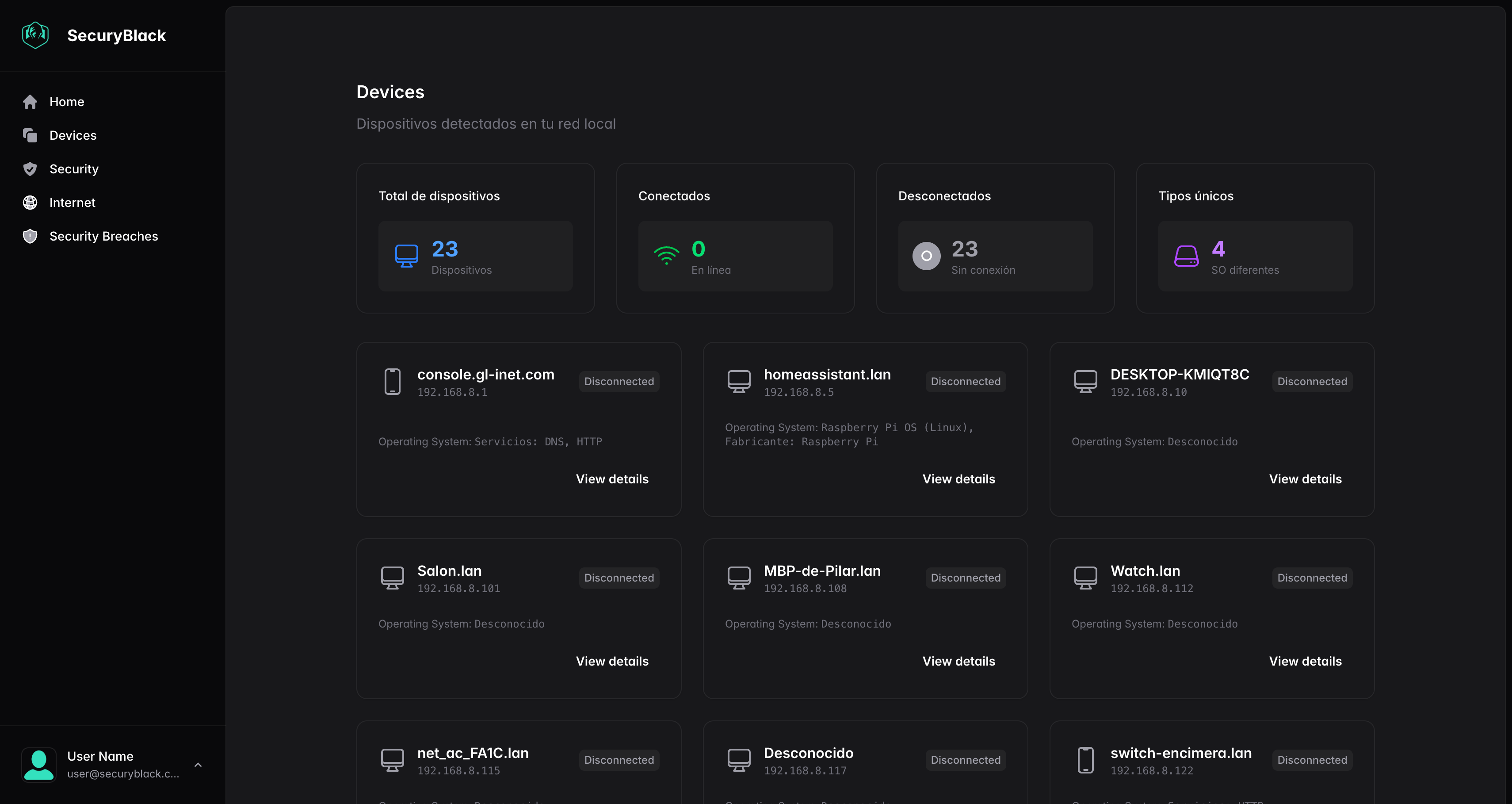This screenshot has width=1512, height=804.
Task: Click the IP address 192.168.8.101
Action: [459, 589]
